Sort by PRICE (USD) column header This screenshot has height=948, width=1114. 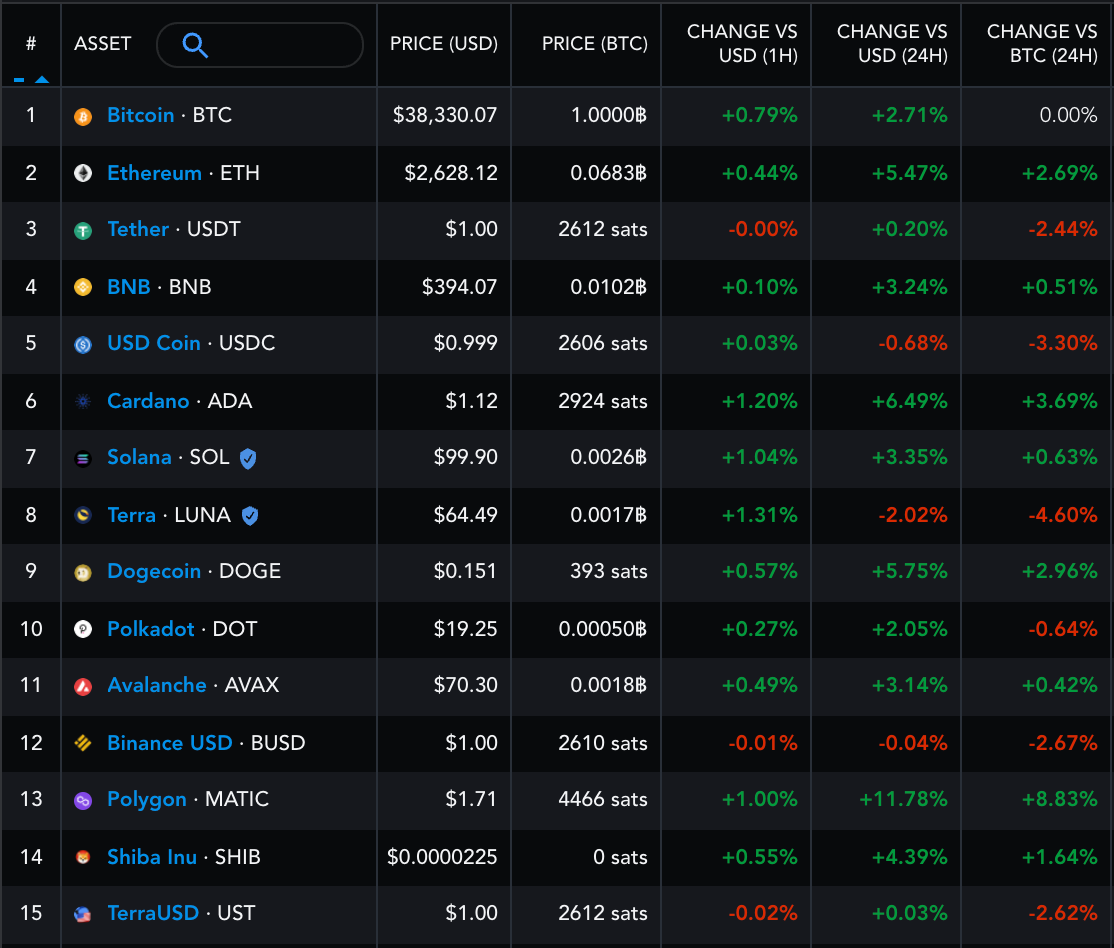(443, 44)
